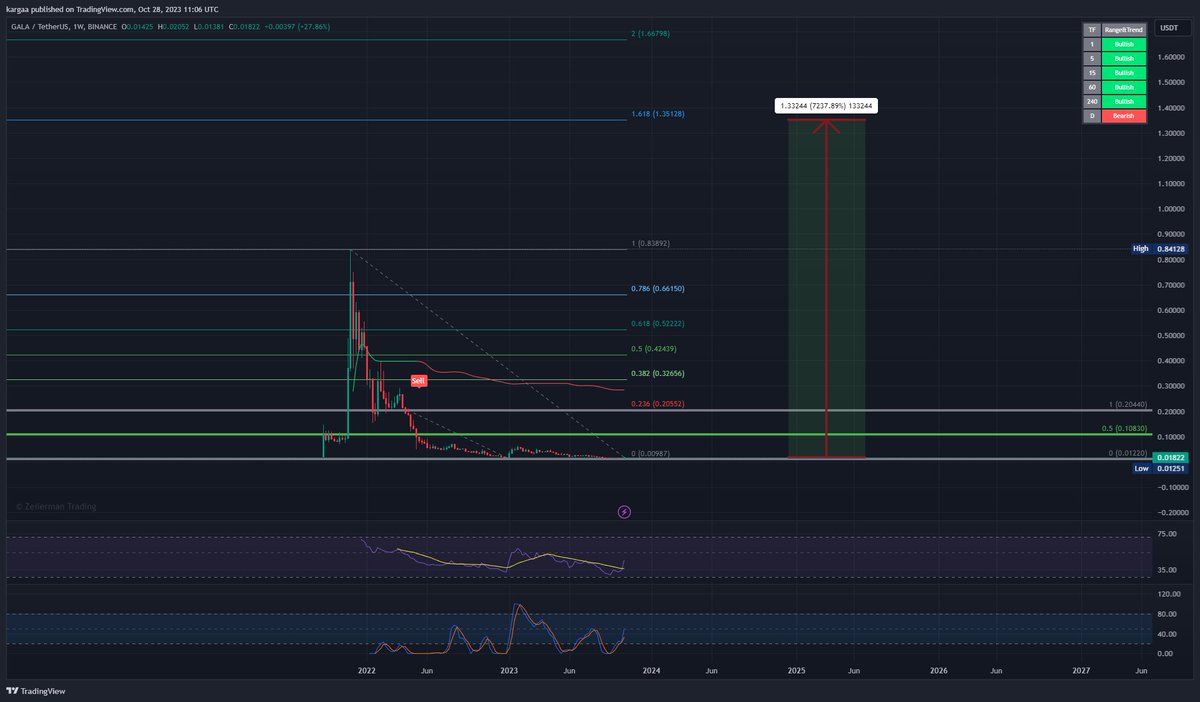Click the 80.00 level on stochastic axis

tap(1167, 613)
